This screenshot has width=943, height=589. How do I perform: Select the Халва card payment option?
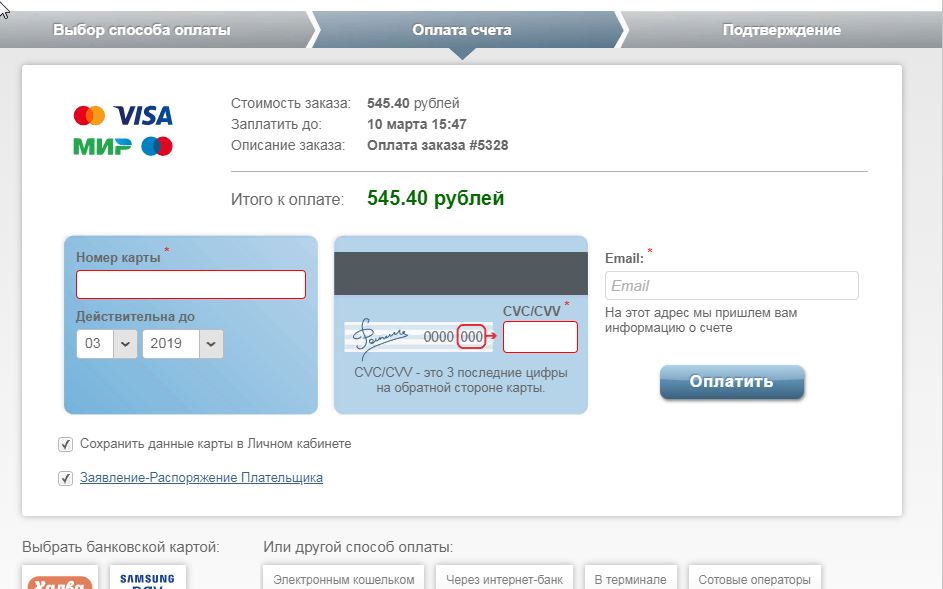60,578
